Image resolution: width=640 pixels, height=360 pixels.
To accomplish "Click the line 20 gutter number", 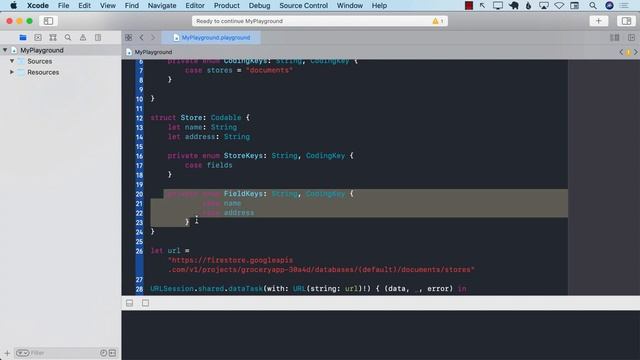I will point(140,194).
